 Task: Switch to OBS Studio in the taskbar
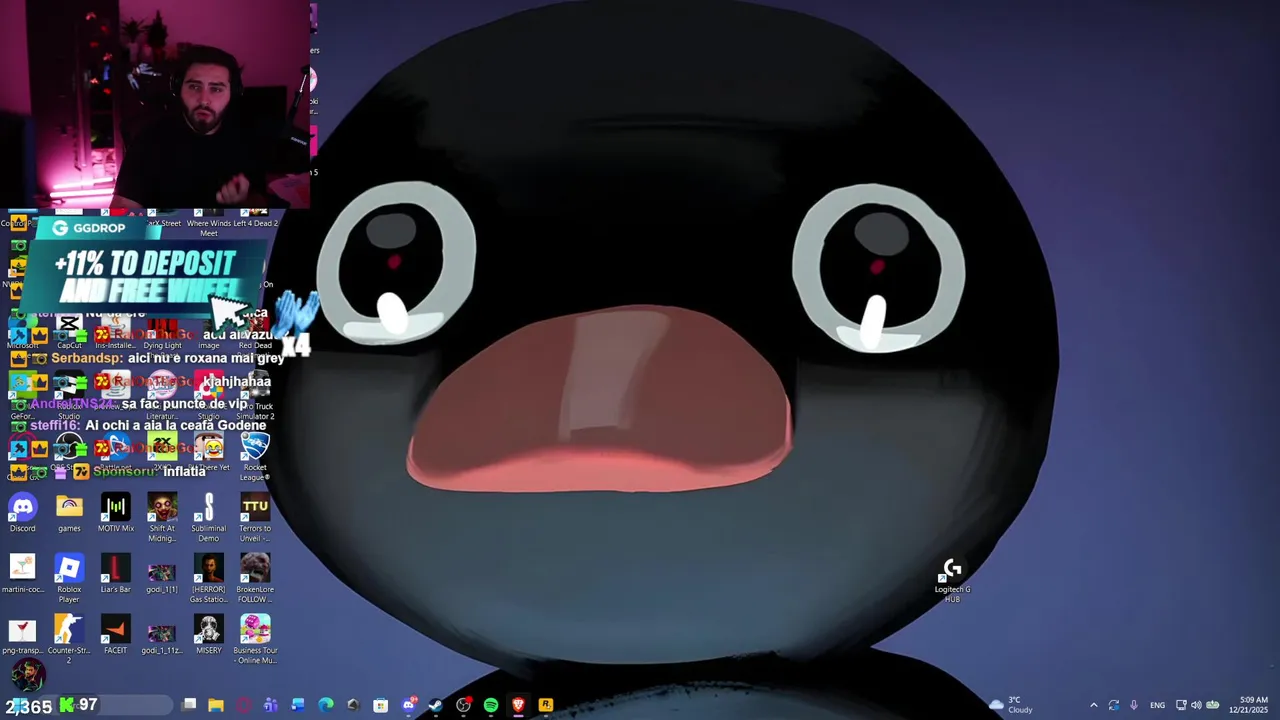pos(463,705)
